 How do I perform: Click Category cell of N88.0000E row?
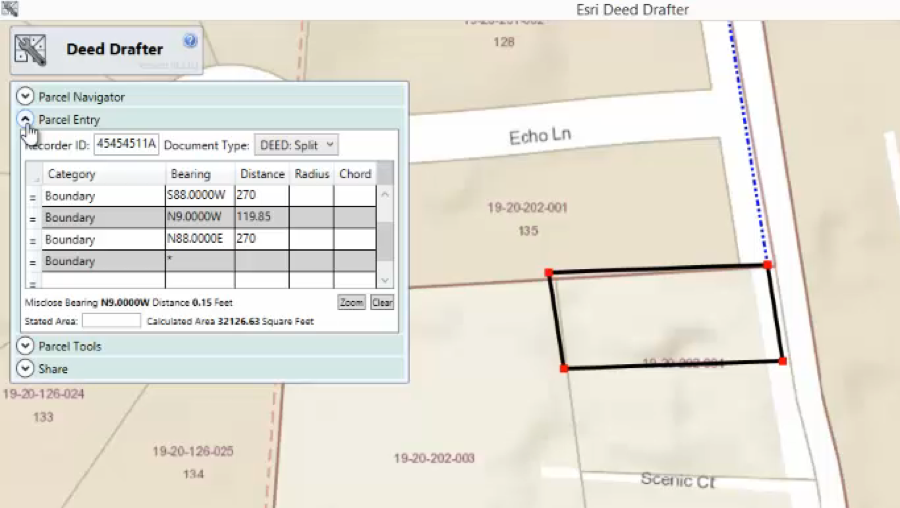click(103, 239)
